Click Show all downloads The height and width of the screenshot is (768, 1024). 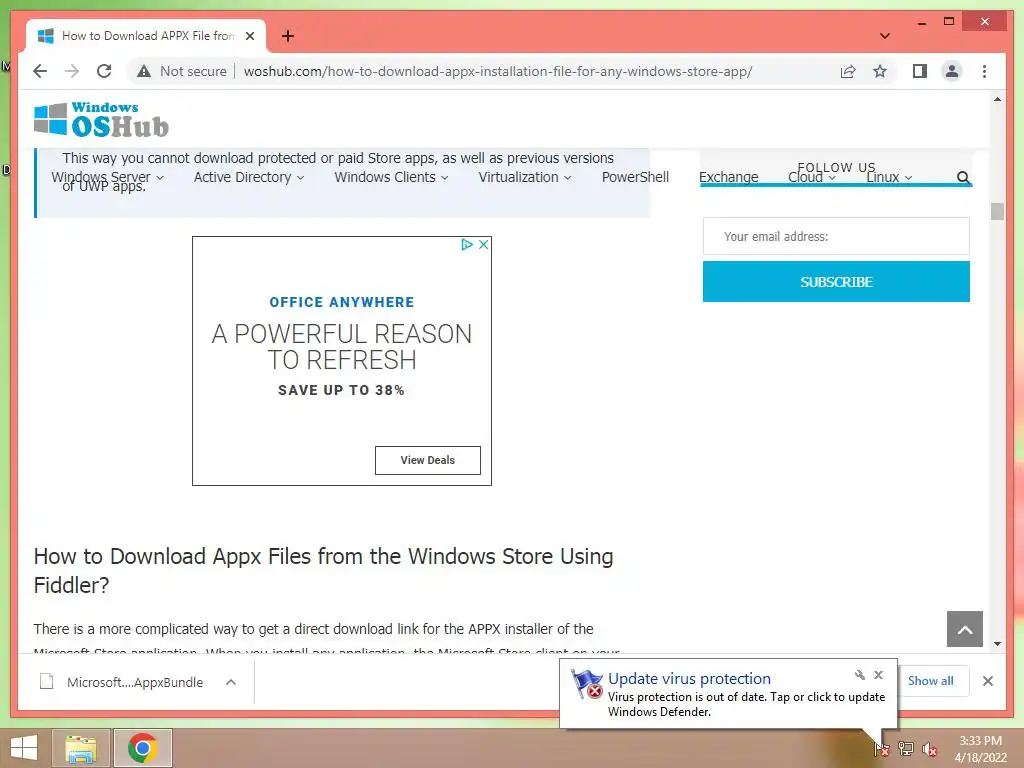click(x=931, y=680)
